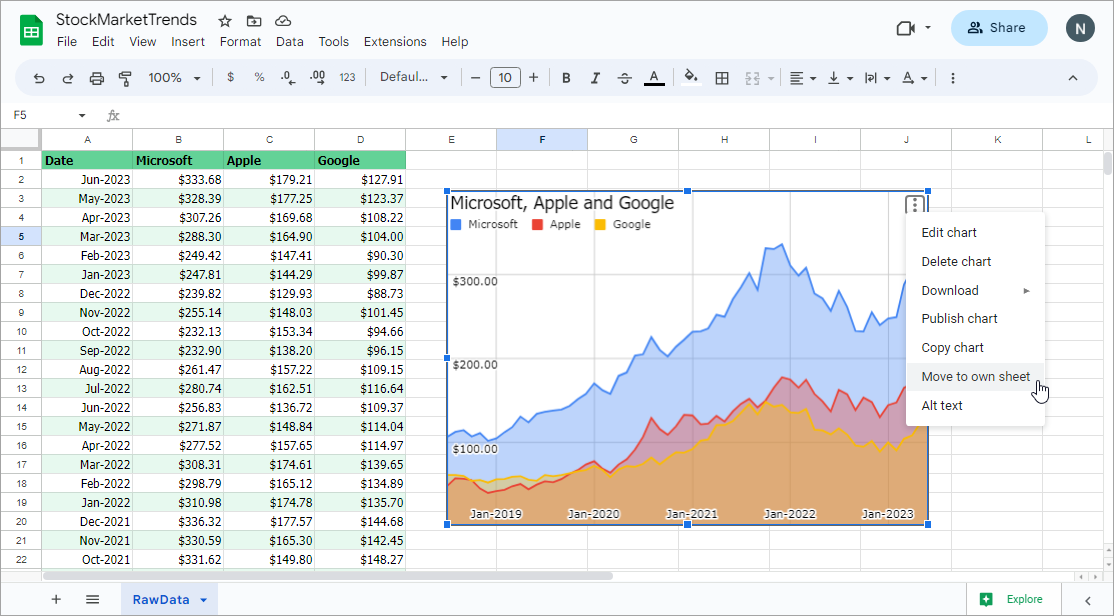Expand Download submenu
Screen dimensions: 1114x616
975,291
